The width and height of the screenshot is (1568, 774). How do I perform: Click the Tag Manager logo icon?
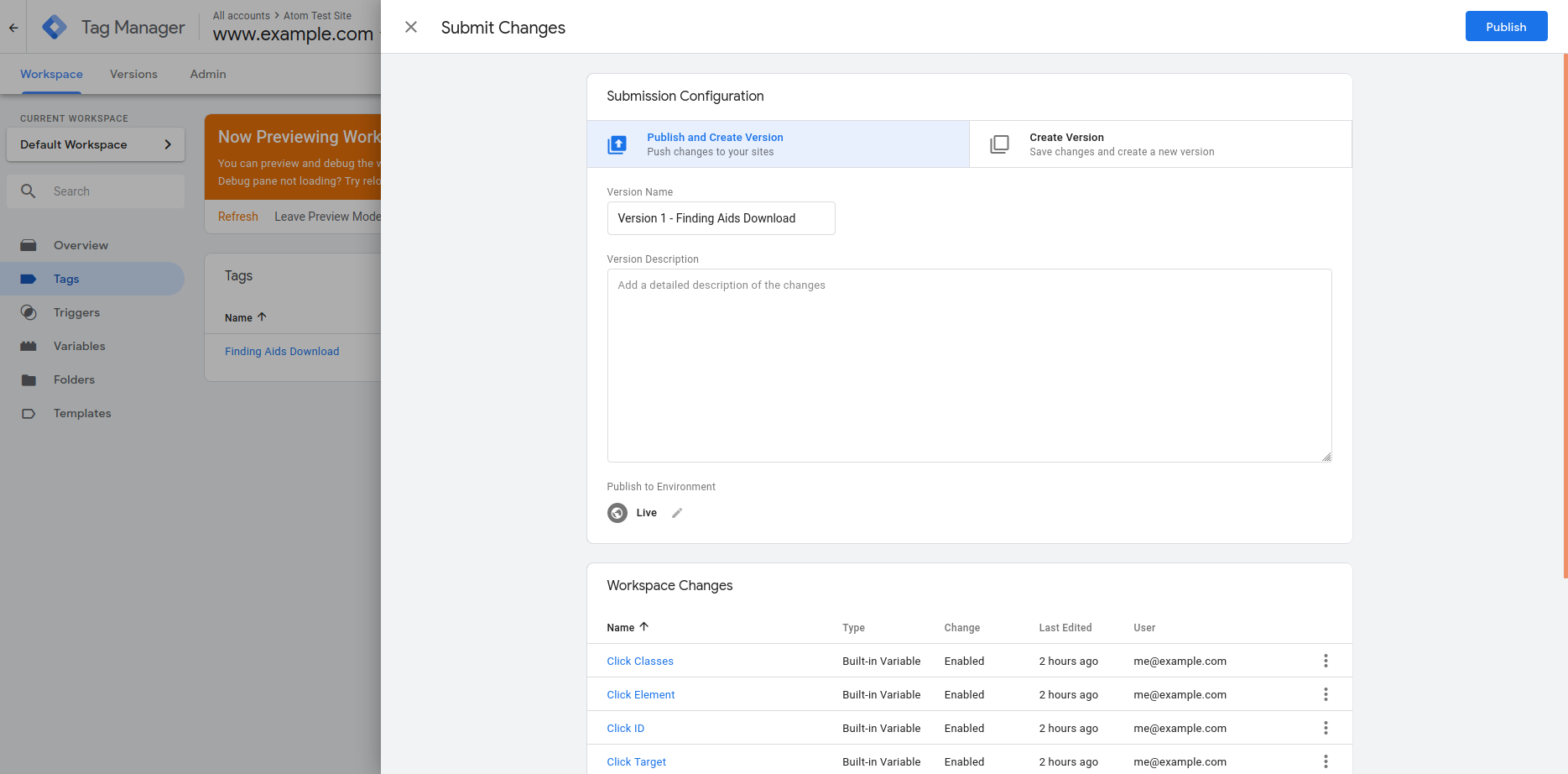tap(55, 28)
